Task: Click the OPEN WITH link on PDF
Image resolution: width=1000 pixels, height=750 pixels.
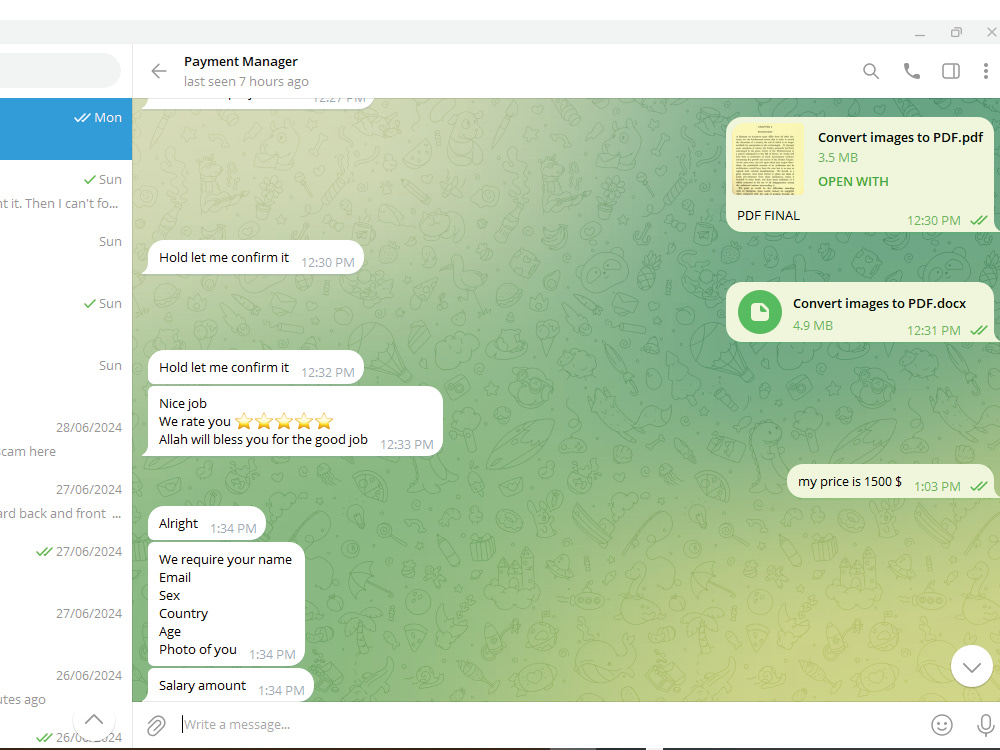Action: (853, 182)
